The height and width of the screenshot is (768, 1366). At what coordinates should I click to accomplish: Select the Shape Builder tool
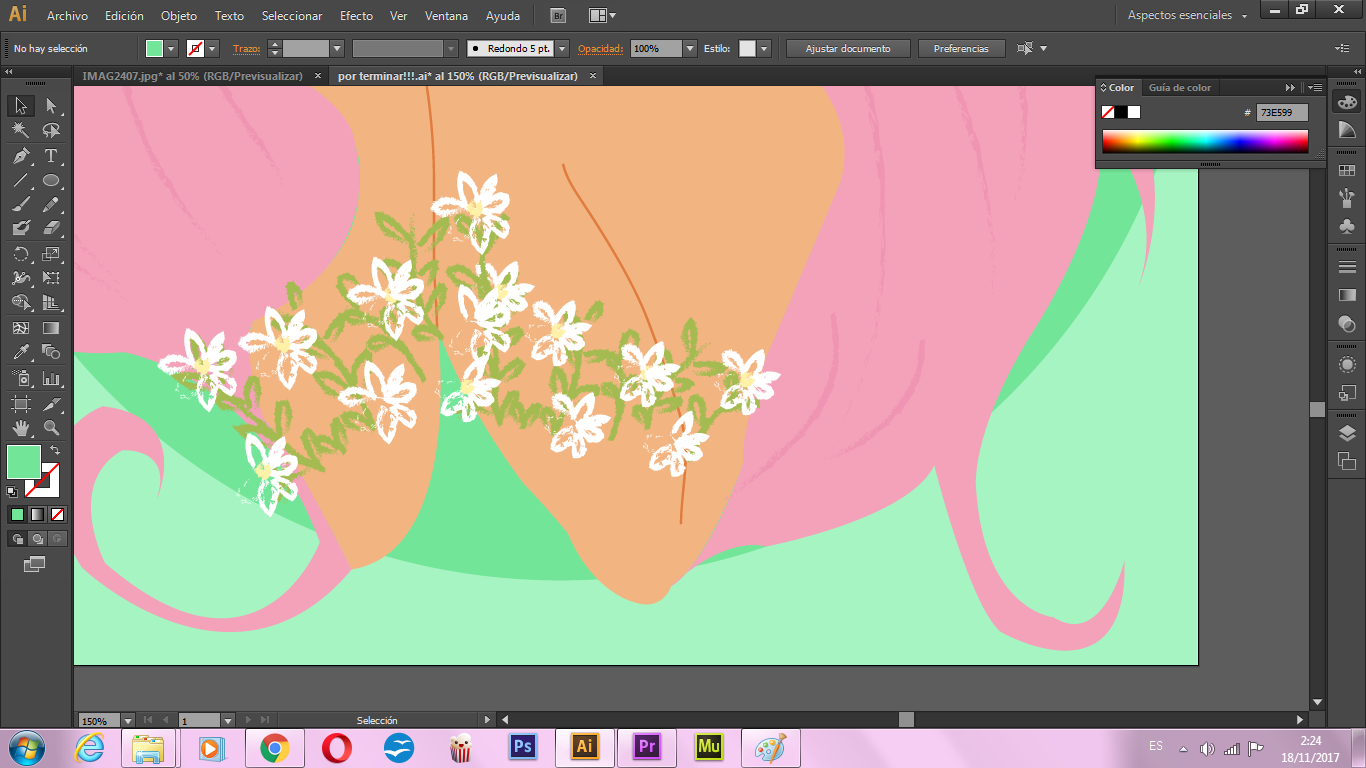point(21,302)
